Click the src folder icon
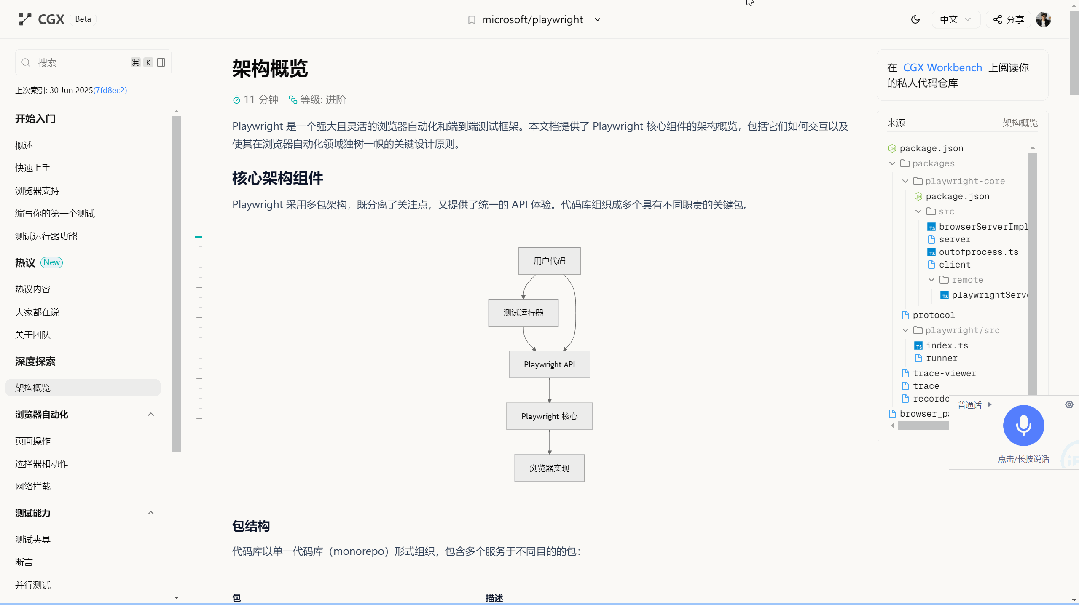Screen dimensions: 1079x605 (931, 211)
